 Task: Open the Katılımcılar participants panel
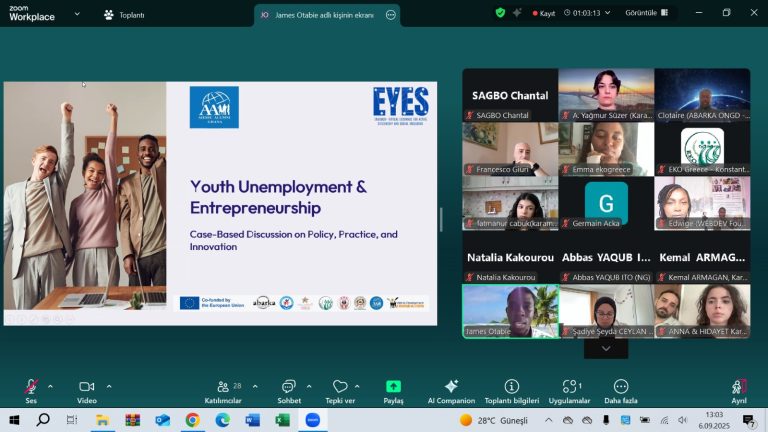(223, 388)
